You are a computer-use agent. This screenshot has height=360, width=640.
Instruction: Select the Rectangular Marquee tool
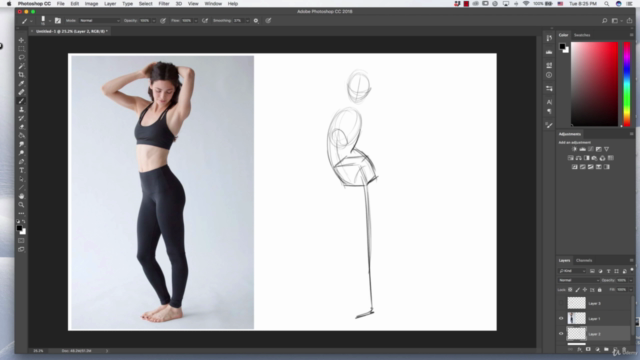[x=21, y=49]
